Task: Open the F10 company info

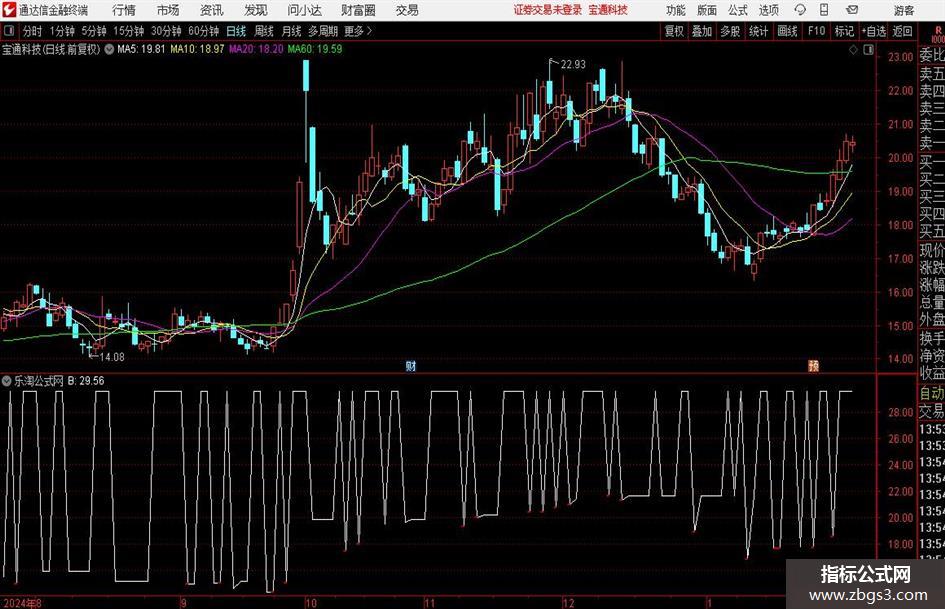Action: (817, 31)
